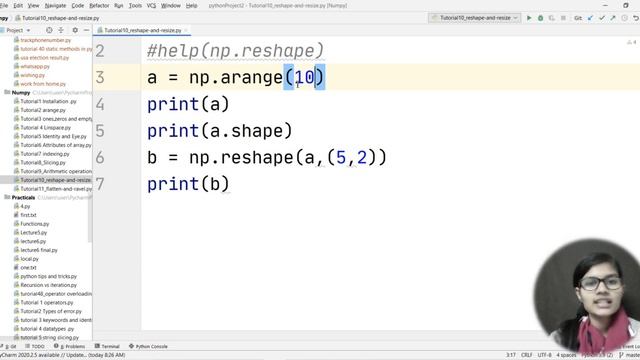640x360 pixels.
Task: Select Tutorial10_reshape-and-resize in project tree
Action: click(x=56, y=180)
